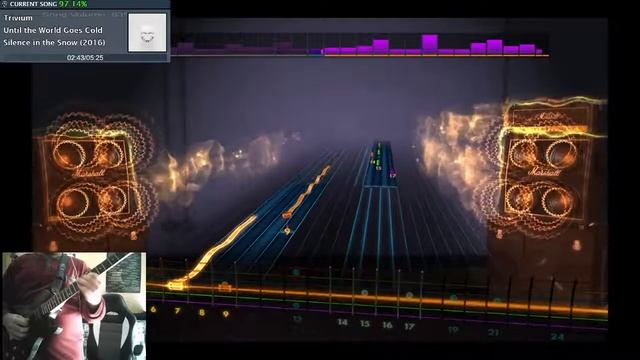Click fret number 24 on fretboard
Screen dimensions: 640x360
tap(557, 336)
